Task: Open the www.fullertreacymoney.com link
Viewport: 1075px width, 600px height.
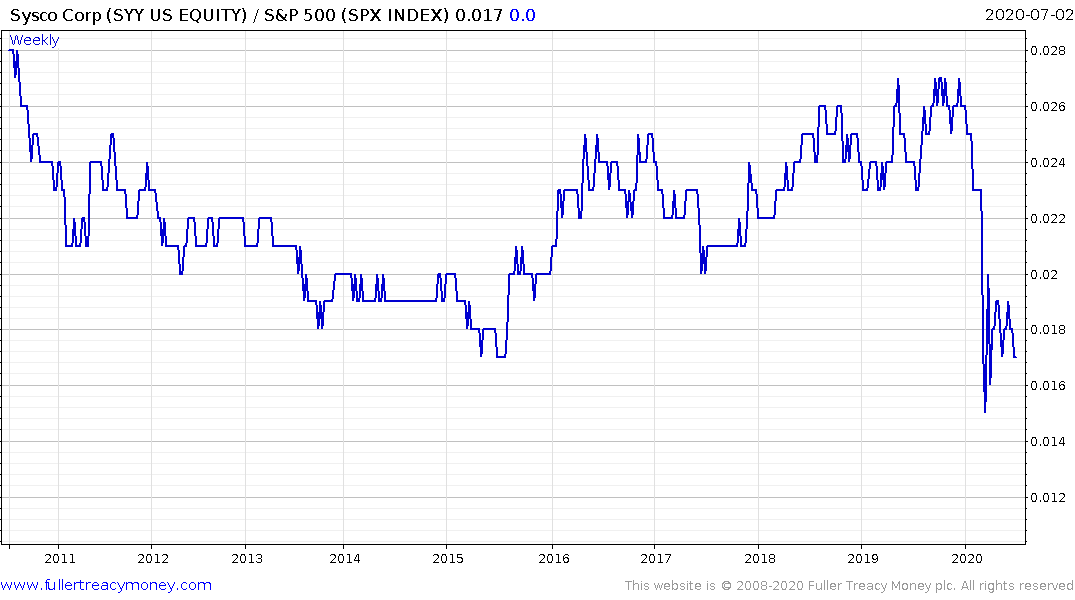Action: point(106,585)
